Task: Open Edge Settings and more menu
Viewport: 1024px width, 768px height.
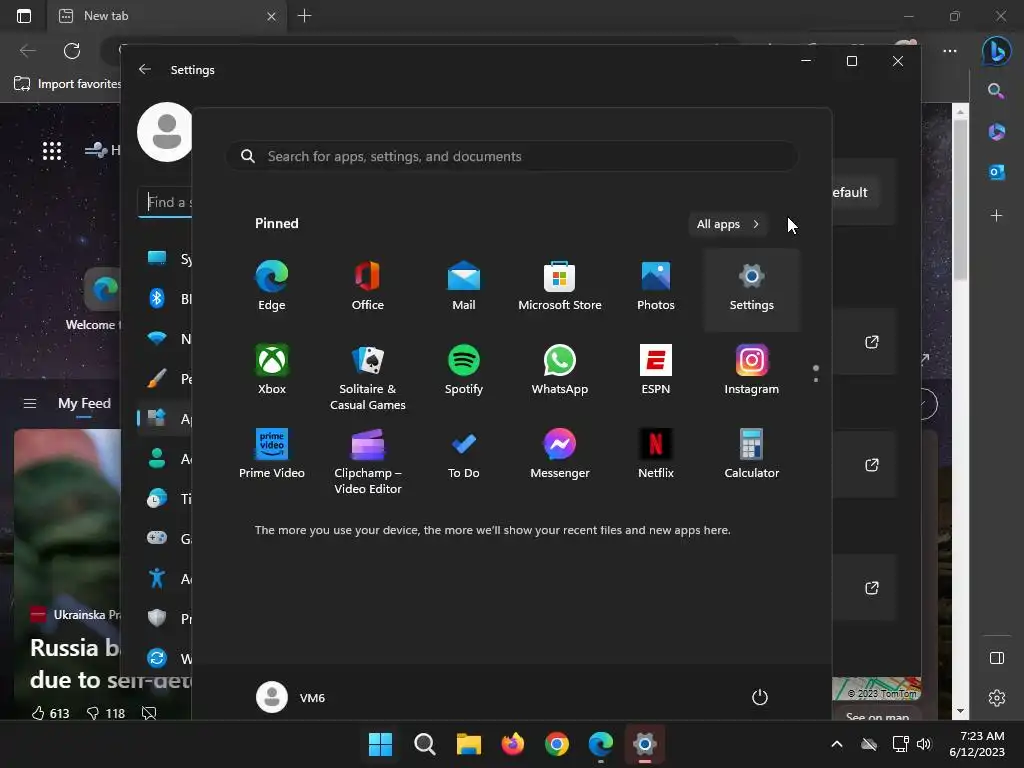Action: pos(950,51)
